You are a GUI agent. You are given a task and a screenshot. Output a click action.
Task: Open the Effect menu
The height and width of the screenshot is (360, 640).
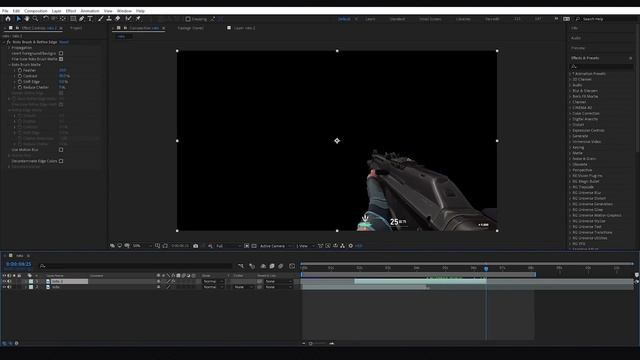71,11
